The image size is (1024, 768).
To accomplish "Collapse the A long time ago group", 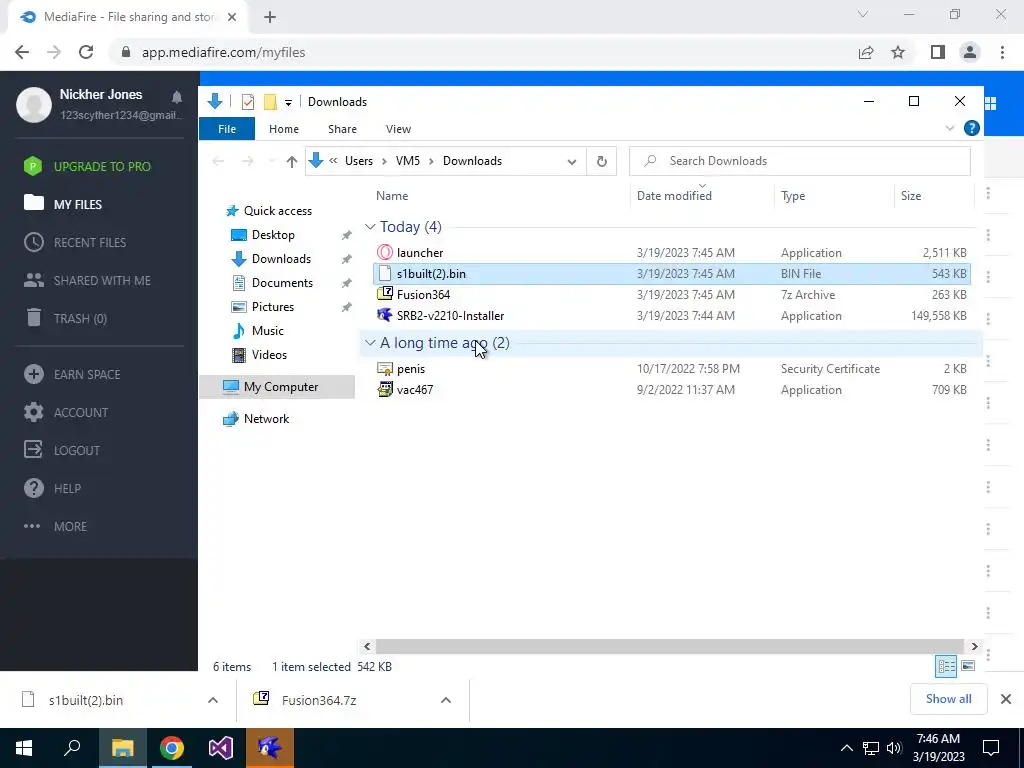I will (370, 343).
